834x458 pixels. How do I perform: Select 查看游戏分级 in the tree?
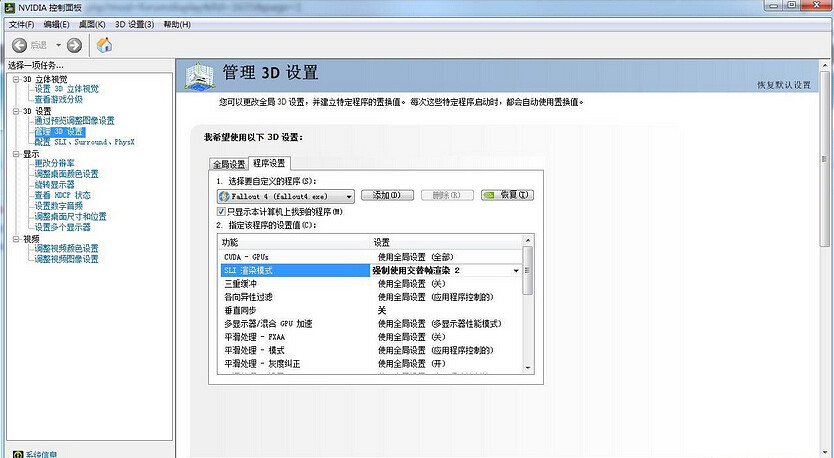[x=59, y=99]
